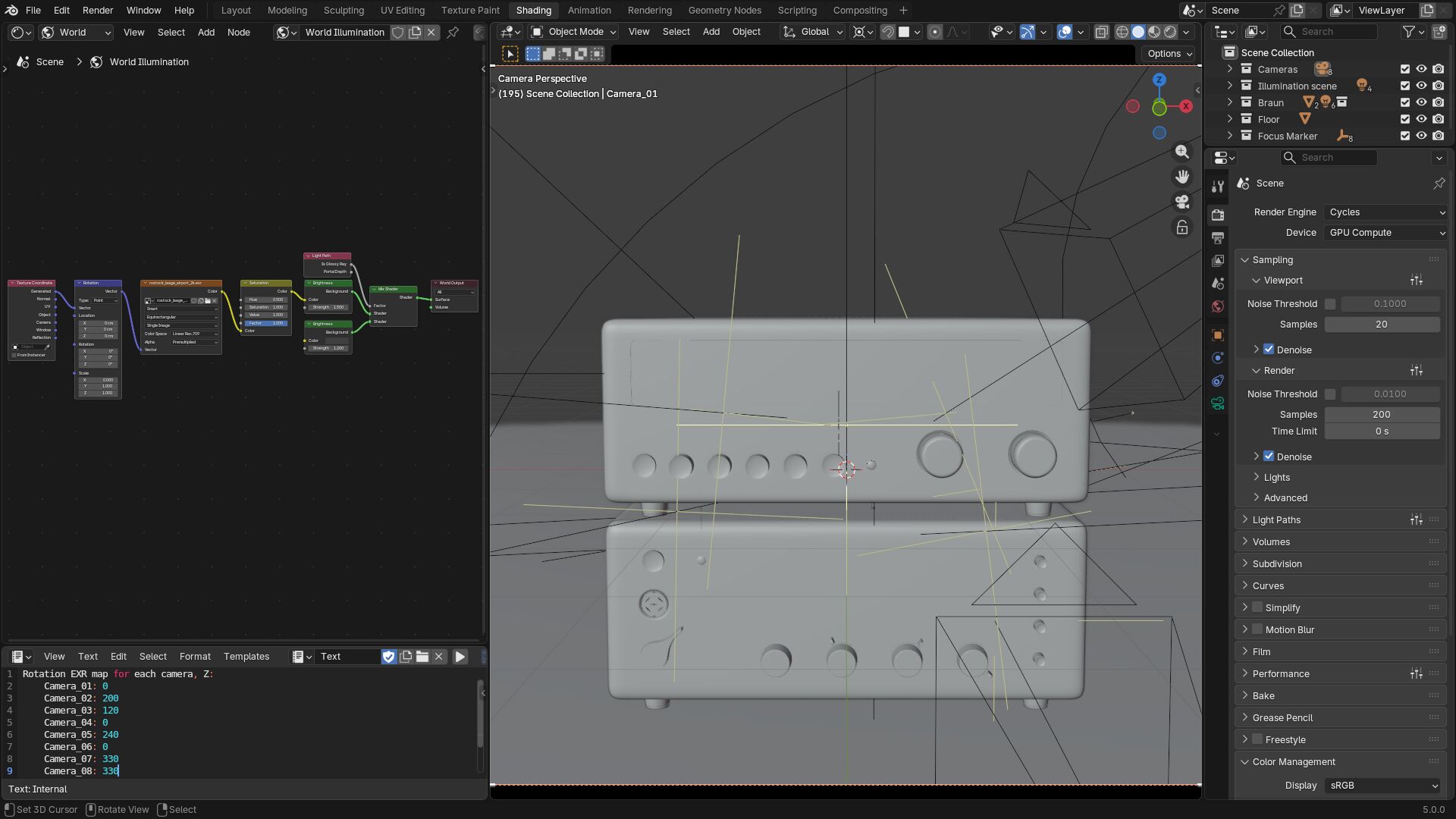Open the Templates menu in text editor
The width and height of the screenshot is (1456, 819).
[x=246, y=657]
